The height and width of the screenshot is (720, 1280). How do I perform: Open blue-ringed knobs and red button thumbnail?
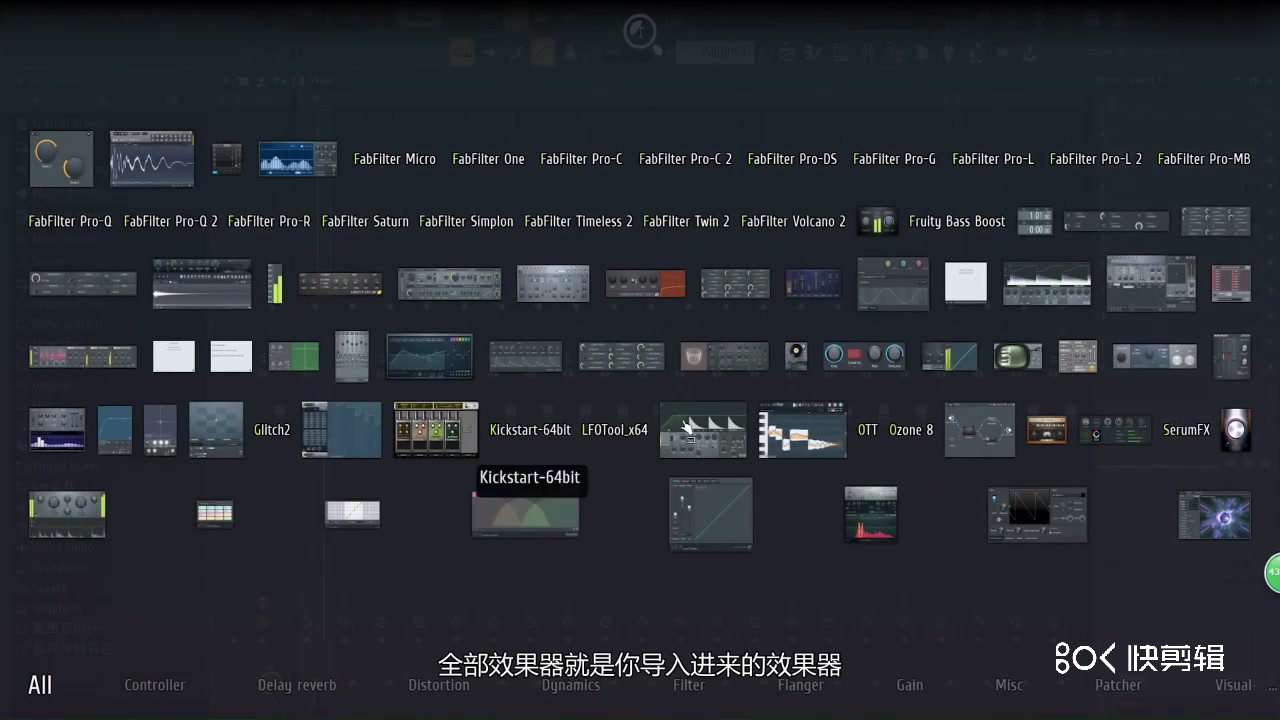[865, 357]
